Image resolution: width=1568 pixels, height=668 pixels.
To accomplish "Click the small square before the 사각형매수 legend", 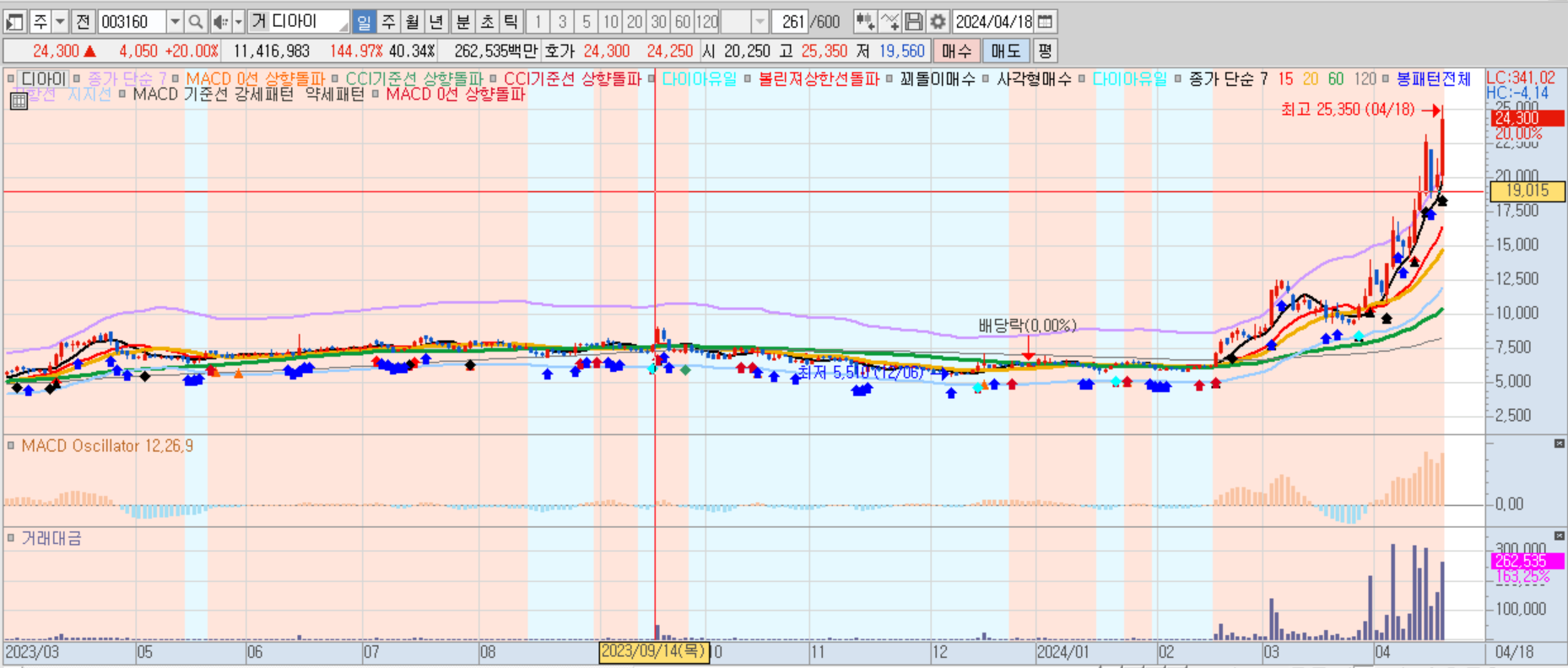I will [986, 79].
